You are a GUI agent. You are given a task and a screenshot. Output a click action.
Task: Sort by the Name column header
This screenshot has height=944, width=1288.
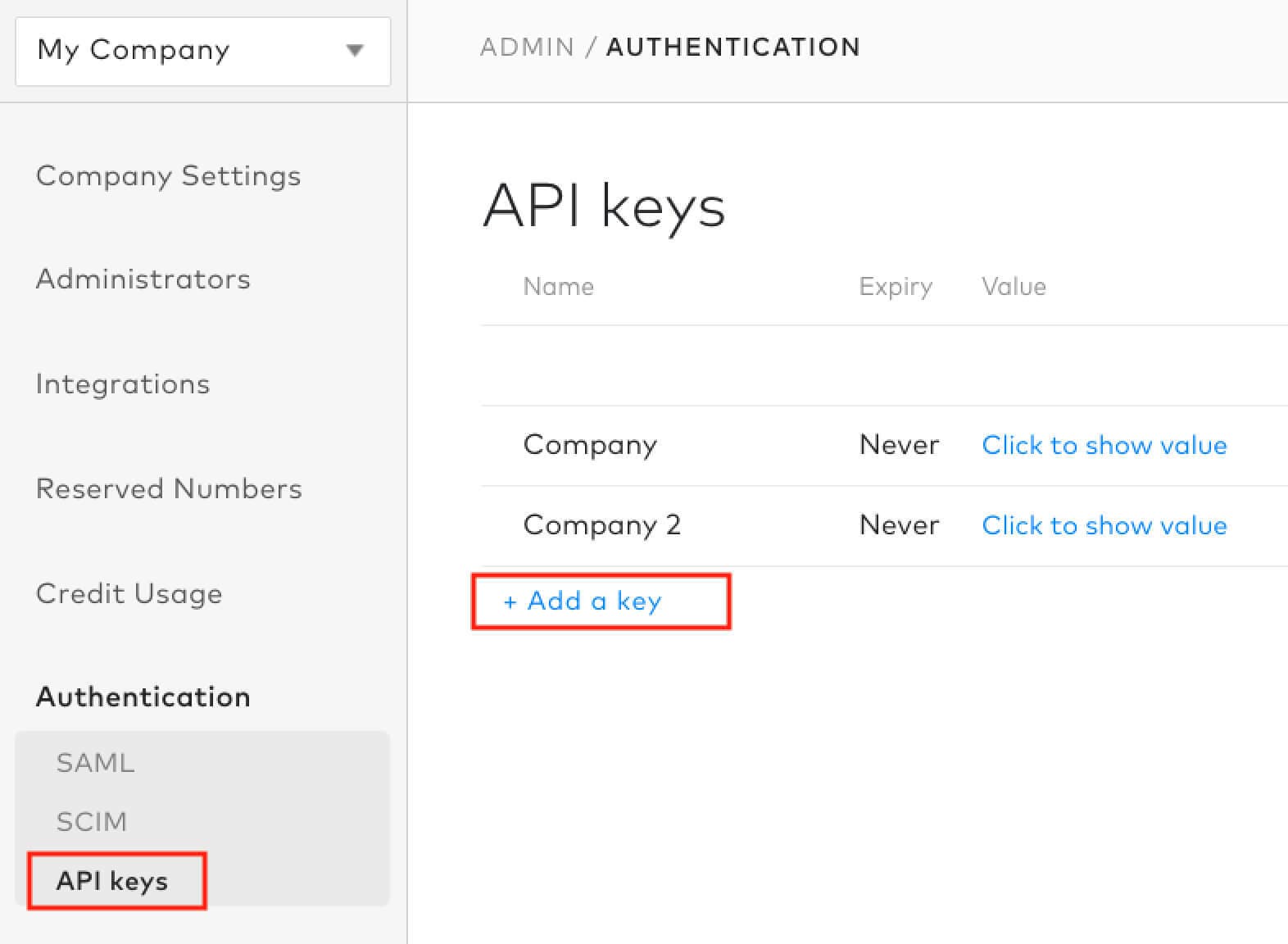(558, 287)
